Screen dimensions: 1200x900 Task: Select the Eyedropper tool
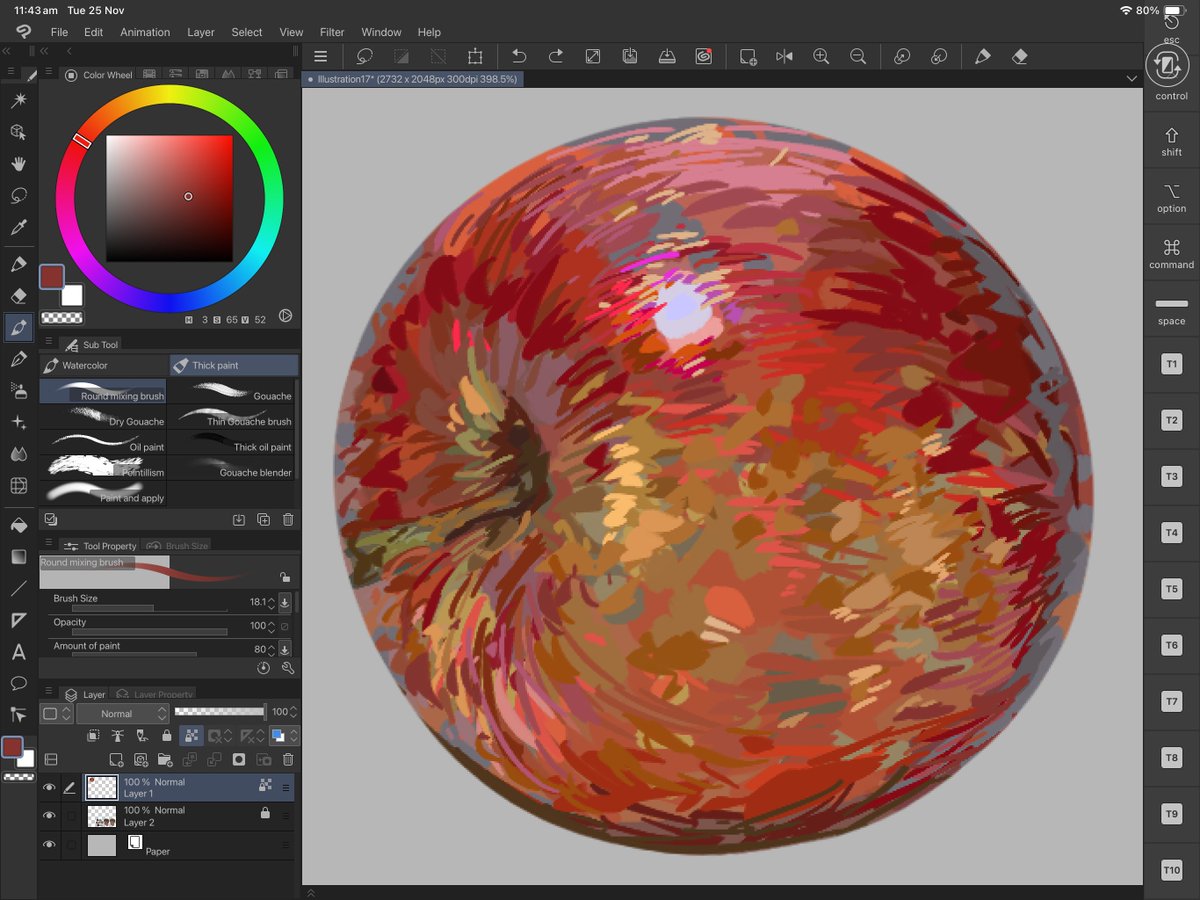coord(18,228)
